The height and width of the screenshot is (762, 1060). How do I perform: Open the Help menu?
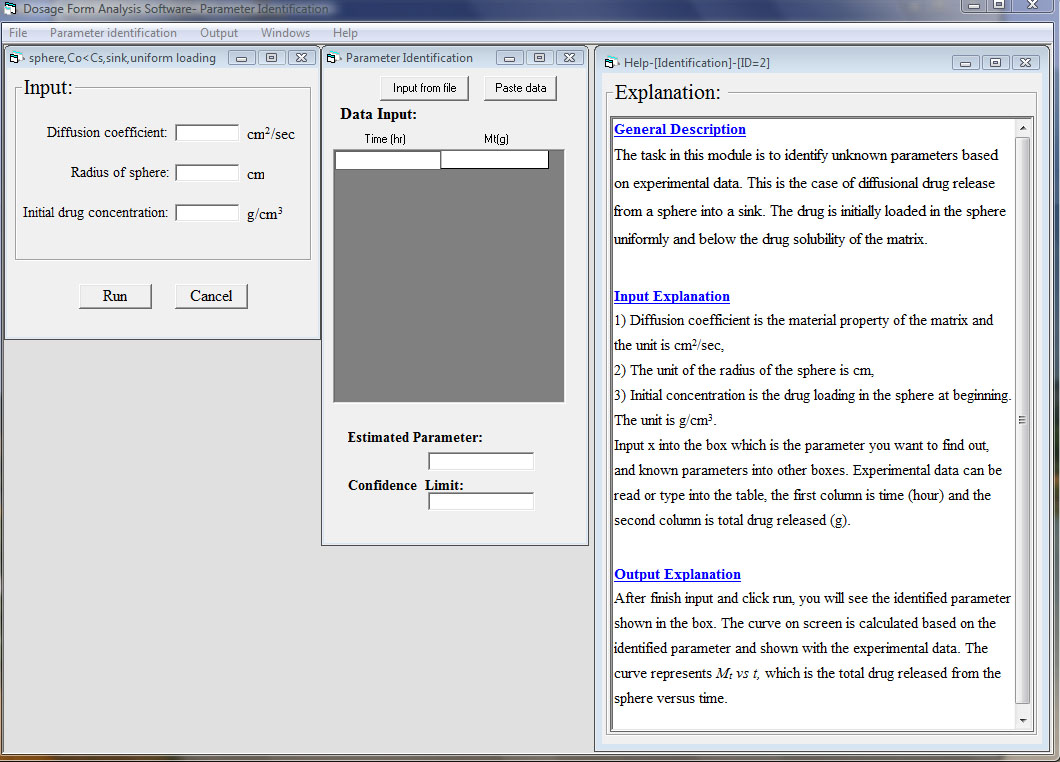(345, 33)
